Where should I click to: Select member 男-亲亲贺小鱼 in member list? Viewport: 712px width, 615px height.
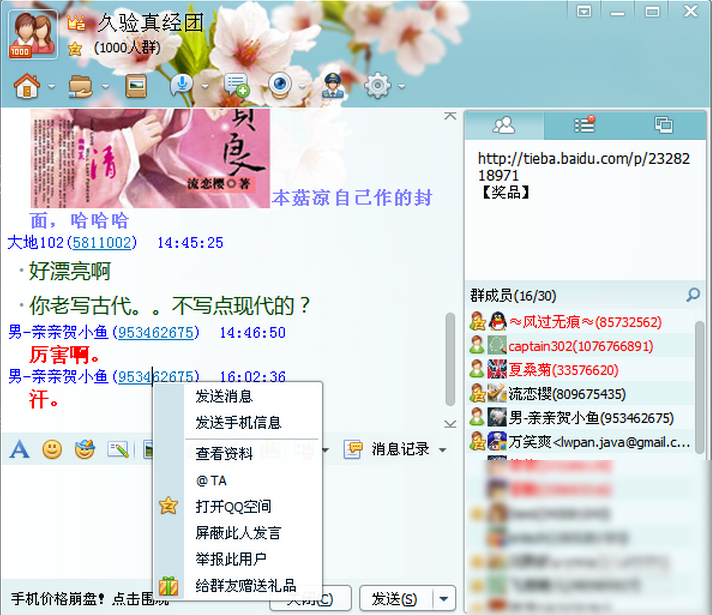580,418
